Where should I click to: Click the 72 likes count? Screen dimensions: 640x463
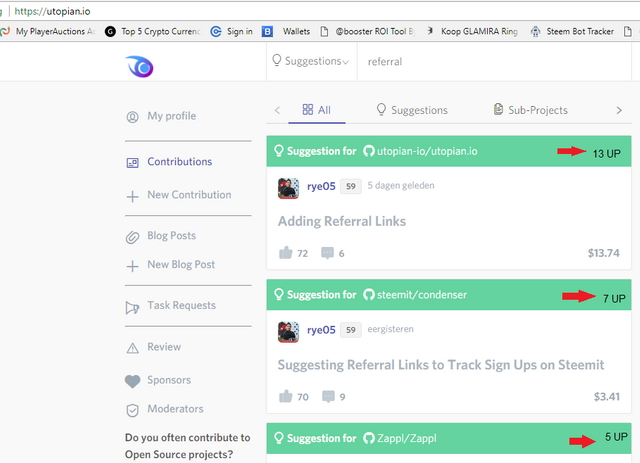(x=302, y=254)
